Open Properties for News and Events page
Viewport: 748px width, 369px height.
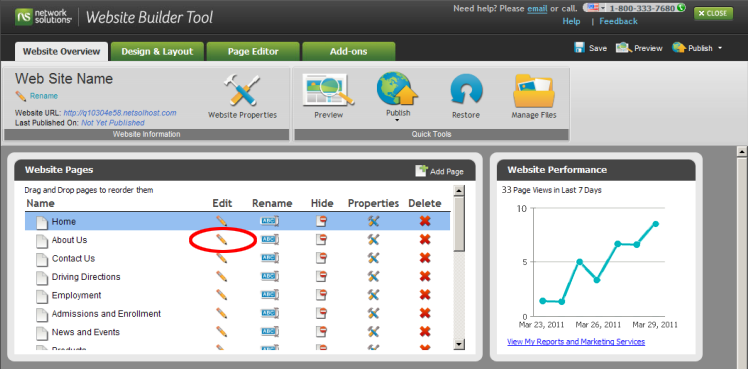pos(373,332)
